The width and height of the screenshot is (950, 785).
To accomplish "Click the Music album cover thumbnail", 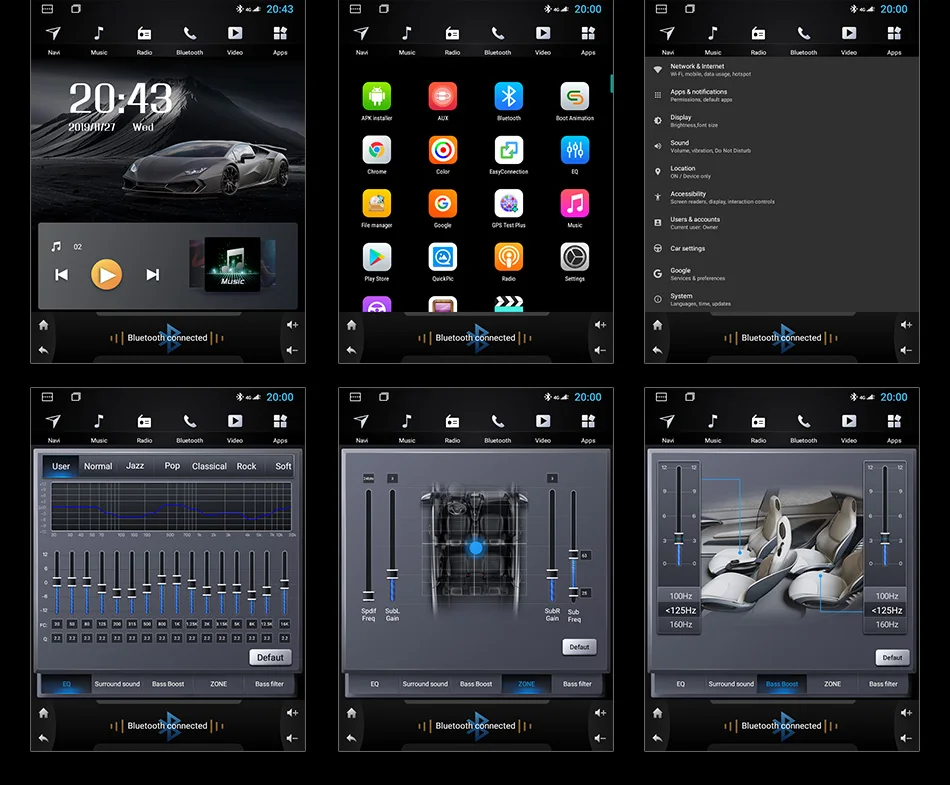I will [233, 264].
